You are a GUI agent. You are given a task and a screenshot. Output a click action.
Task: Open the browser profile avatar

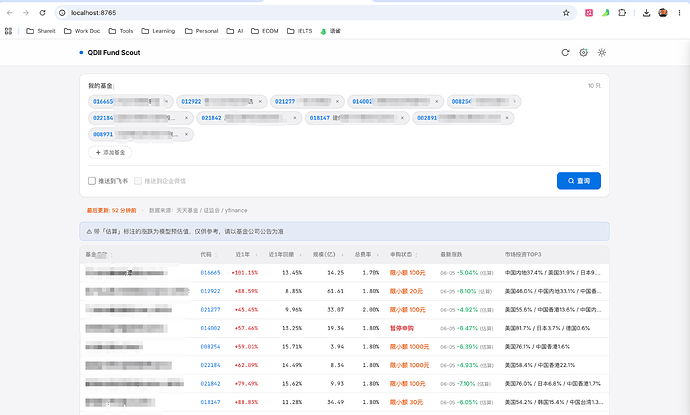(663, 13)
